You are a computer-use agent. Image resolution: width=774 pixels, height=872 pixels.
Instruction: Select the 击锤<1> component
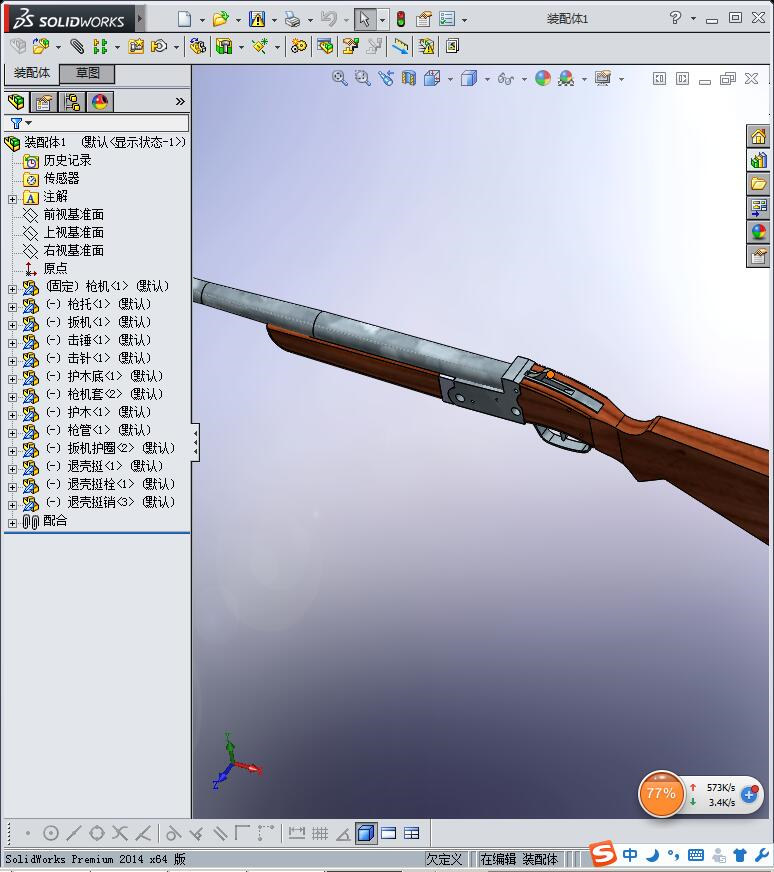(x=98, y=340)
